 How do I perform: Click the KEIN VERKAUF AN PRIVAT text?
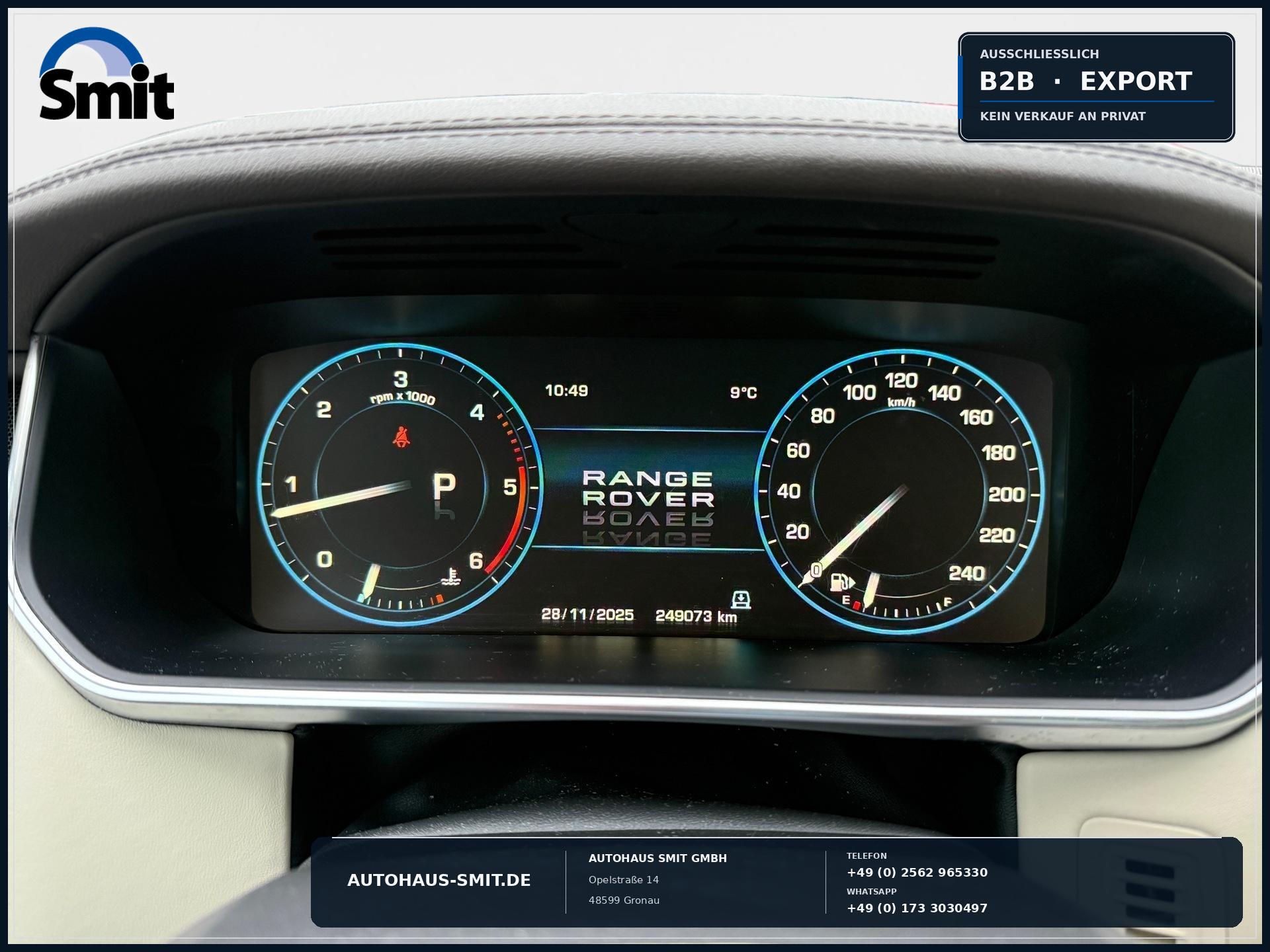tap(1062, 116)
